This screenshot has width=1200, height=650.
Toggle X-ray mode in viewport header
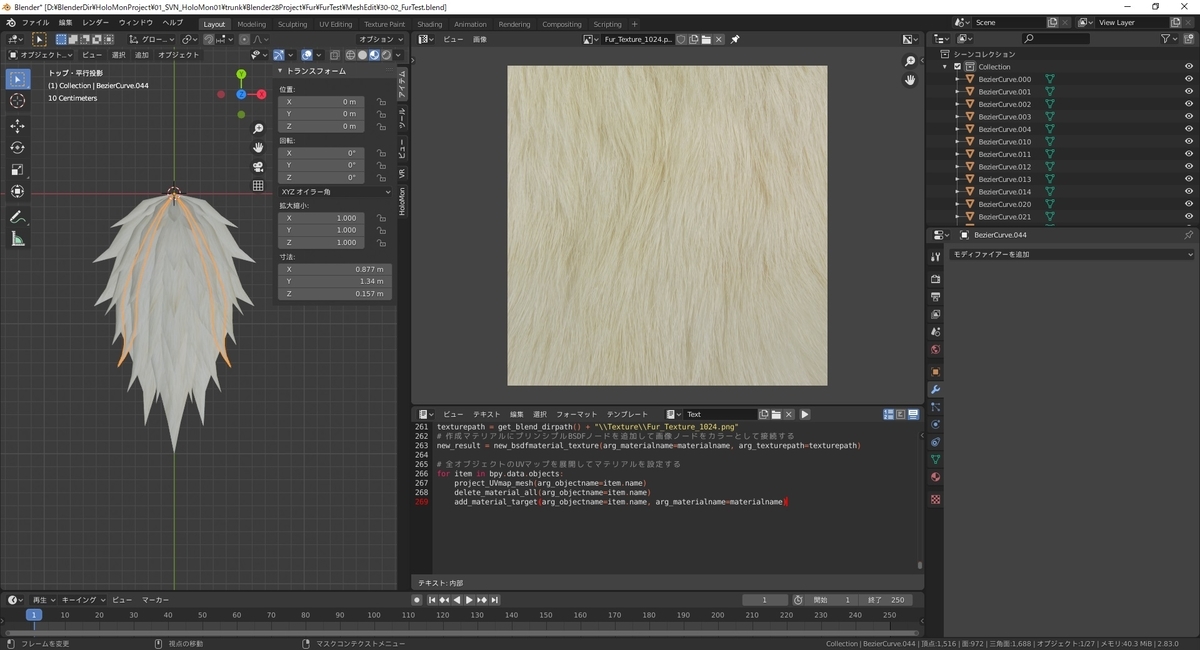click(337, 55)
